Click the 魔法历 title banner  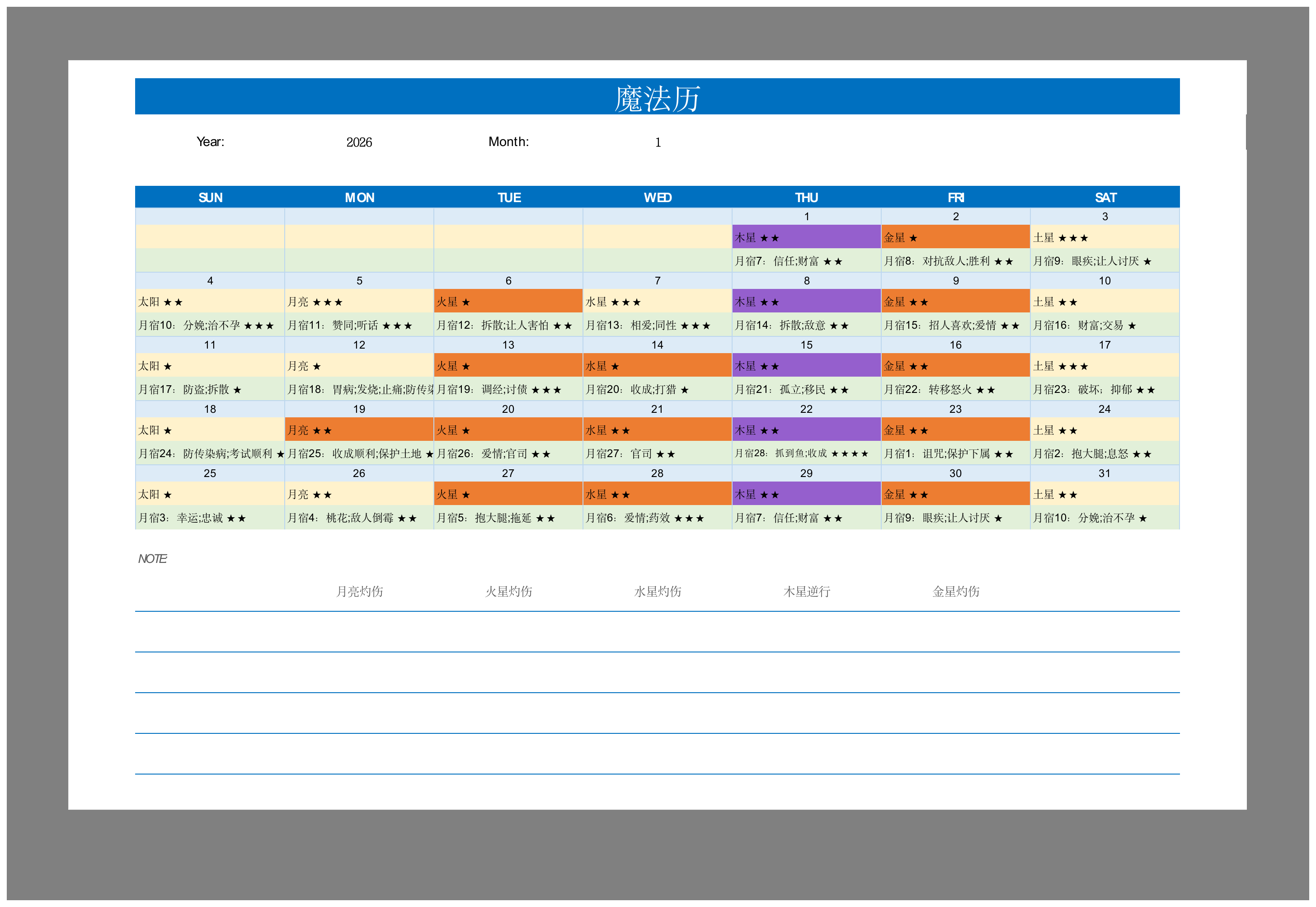(x=657, y=97)
